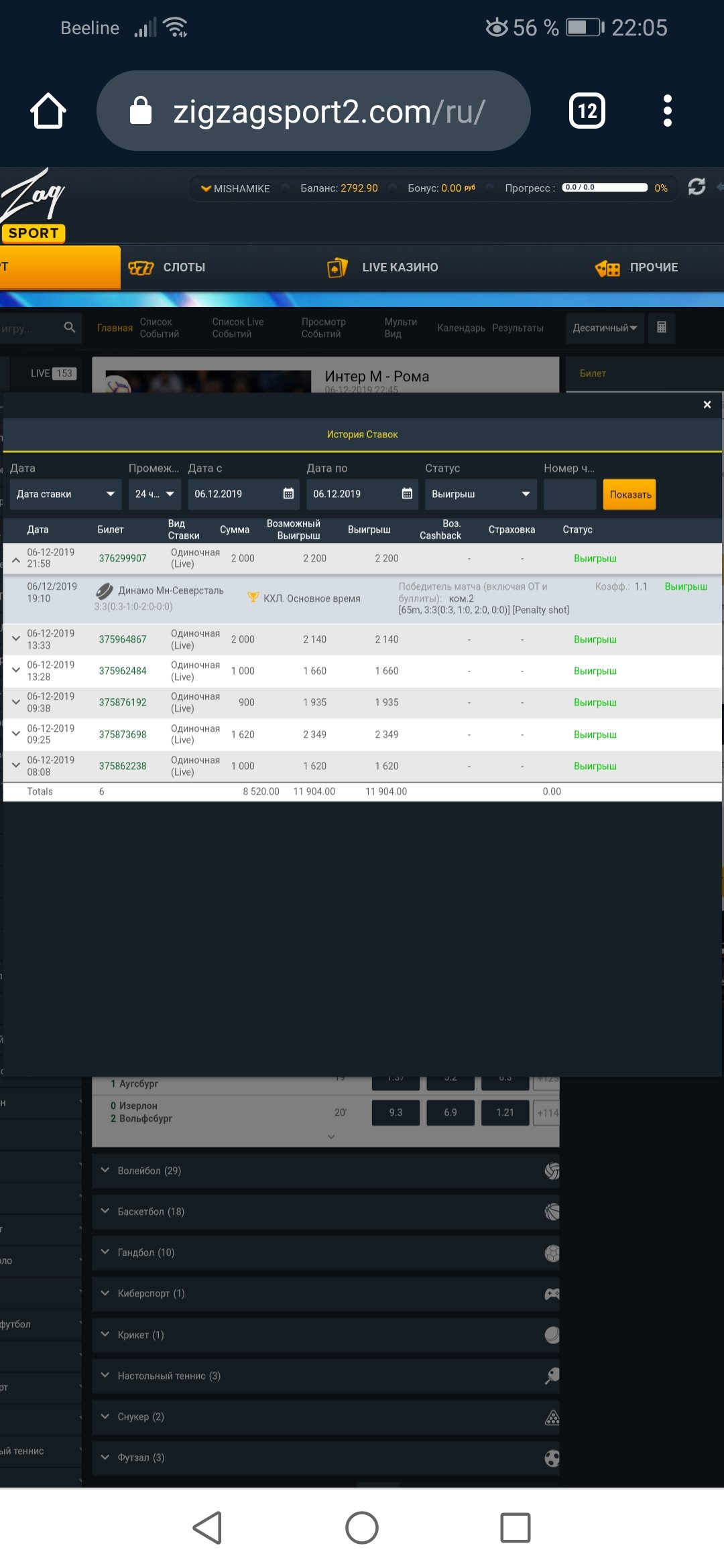Close the История Ставок dialog
Image resolution: width=724 pixels, height=1568 pixels.
[x=707, y=405]
